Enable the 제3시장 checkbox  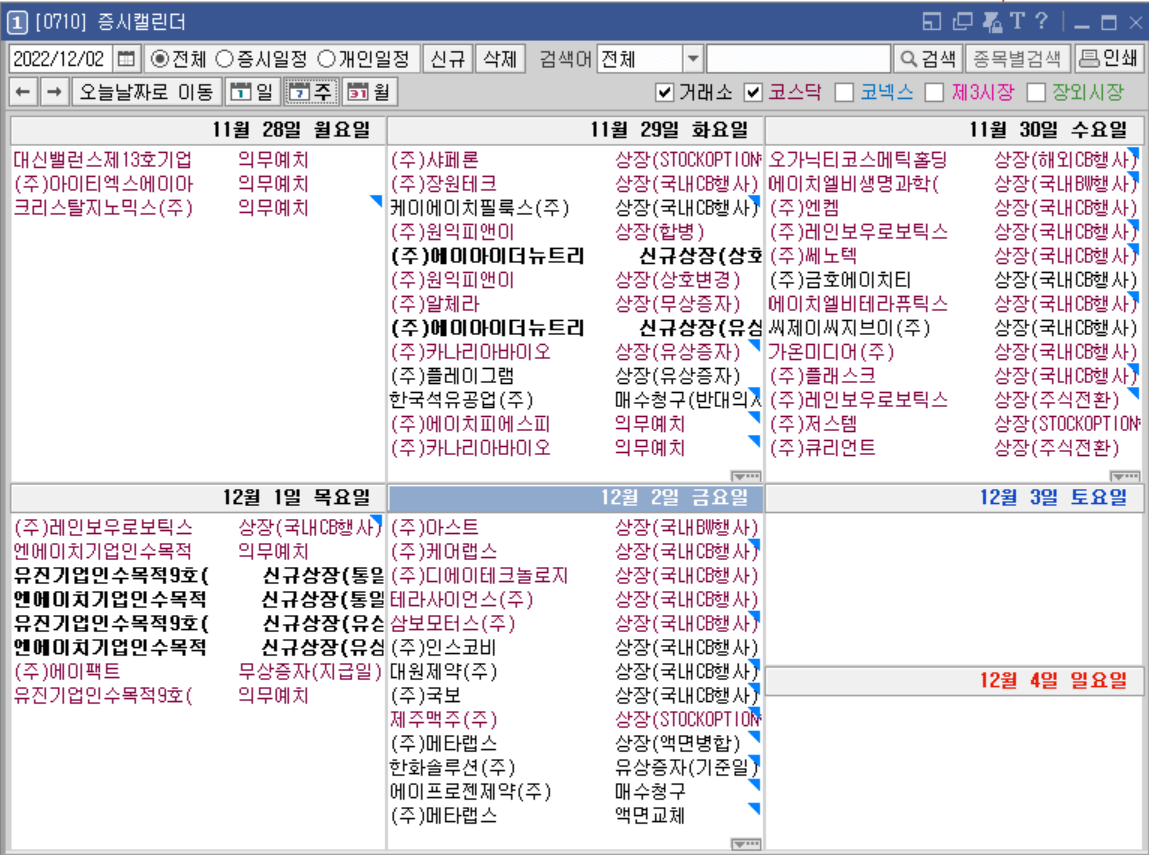(934, 92)
